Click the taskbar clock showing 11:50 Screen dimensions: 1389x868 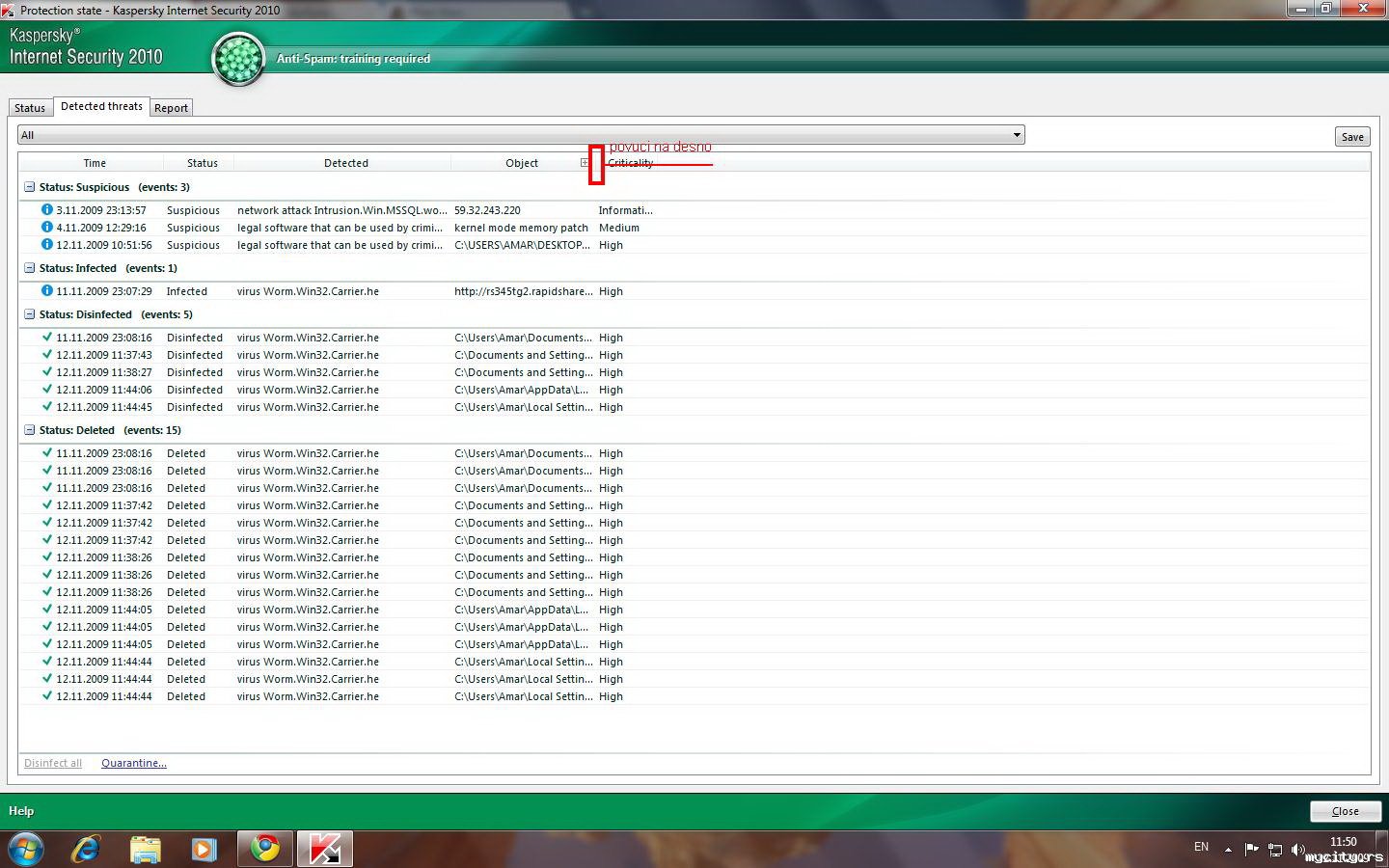(1344, 842)
